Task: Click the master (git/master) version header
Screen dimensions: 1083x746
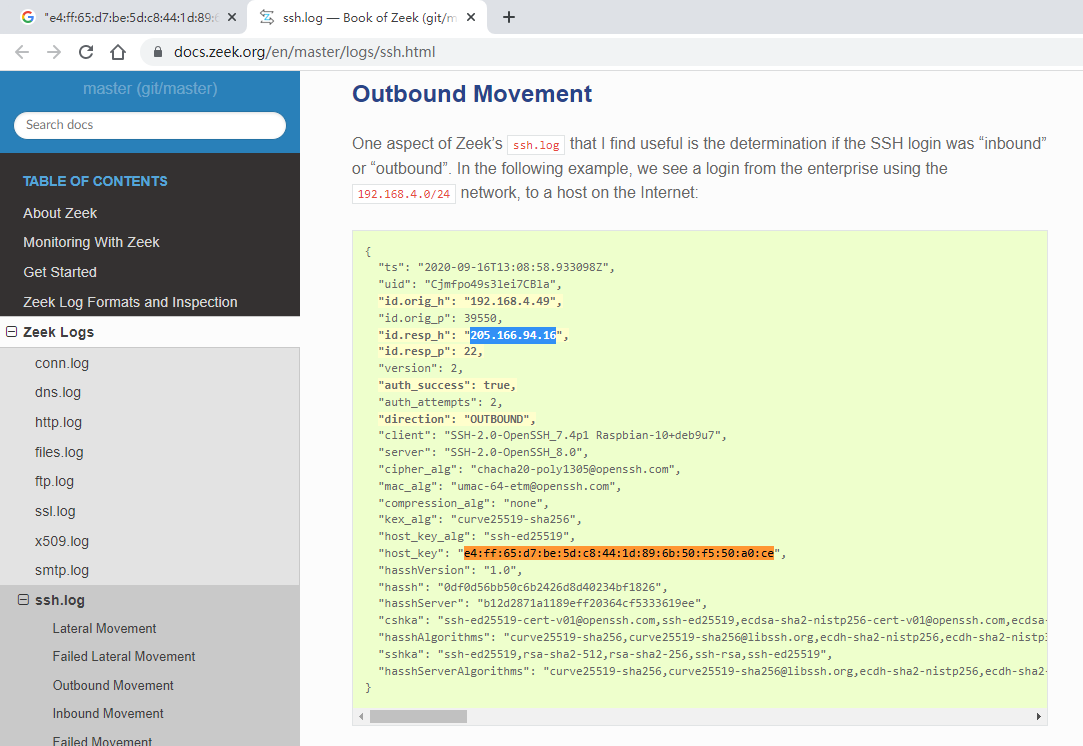Action: [x=150, y=89]
